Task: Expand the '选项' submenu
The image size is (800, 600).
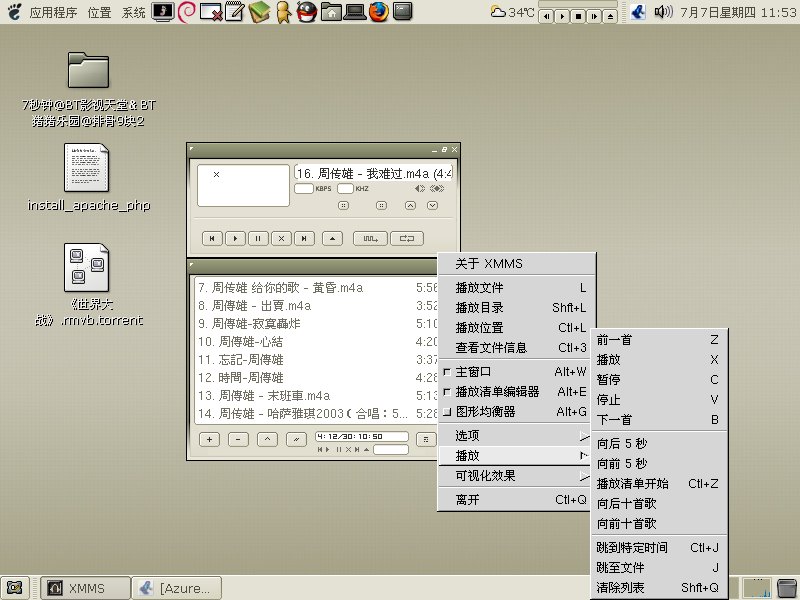Action: [x=516, y=436]
